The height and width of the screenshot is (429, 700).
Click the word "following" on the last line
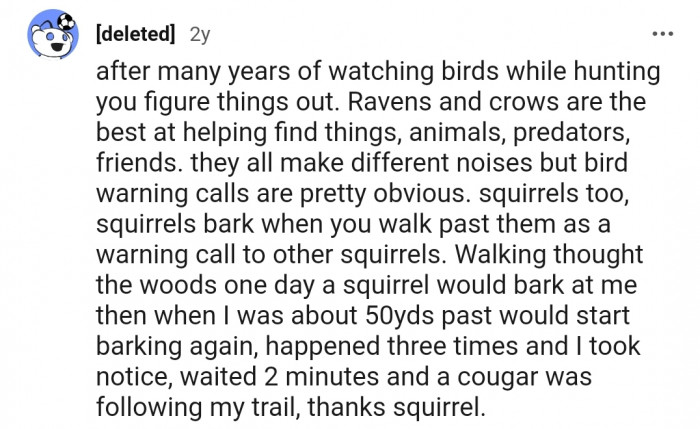(149, 407)
